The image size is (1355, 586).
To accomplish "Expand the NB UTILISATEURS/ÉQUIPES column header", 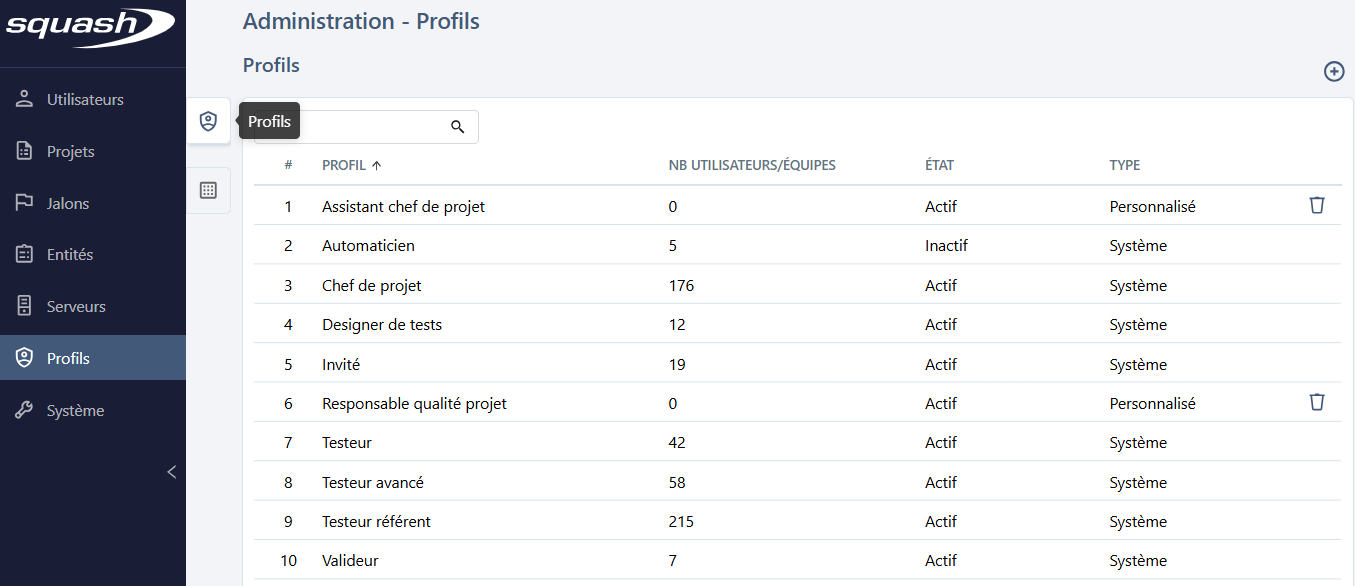I will click(751, 165).
